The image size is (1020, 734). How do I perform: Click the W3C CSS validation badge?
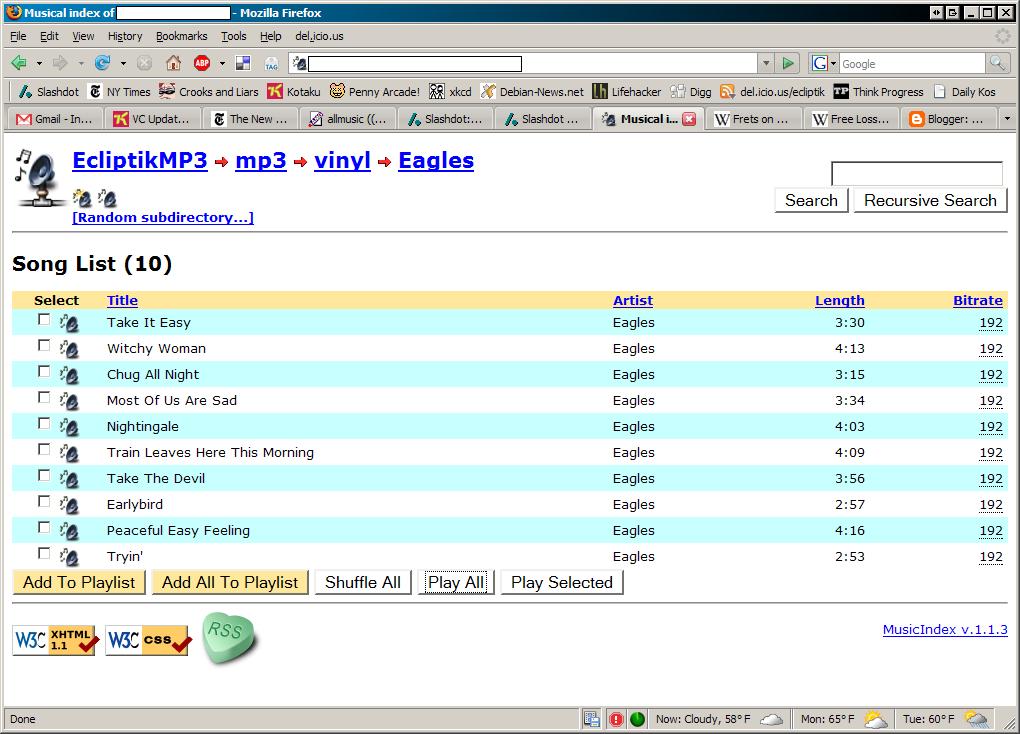tap(147, 640)
